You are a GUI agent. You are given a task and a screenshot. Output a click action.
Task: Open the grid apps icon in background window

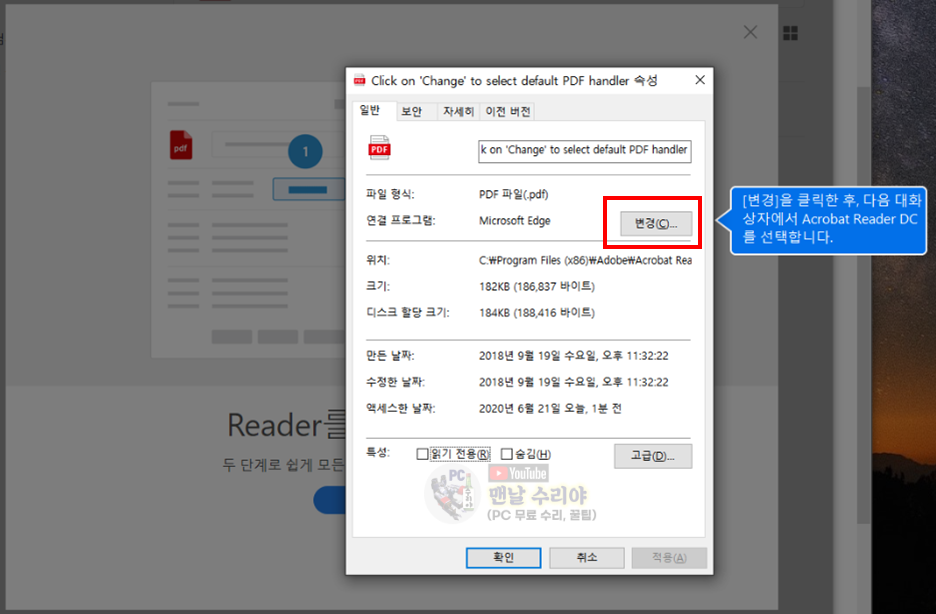pos(790,33)
